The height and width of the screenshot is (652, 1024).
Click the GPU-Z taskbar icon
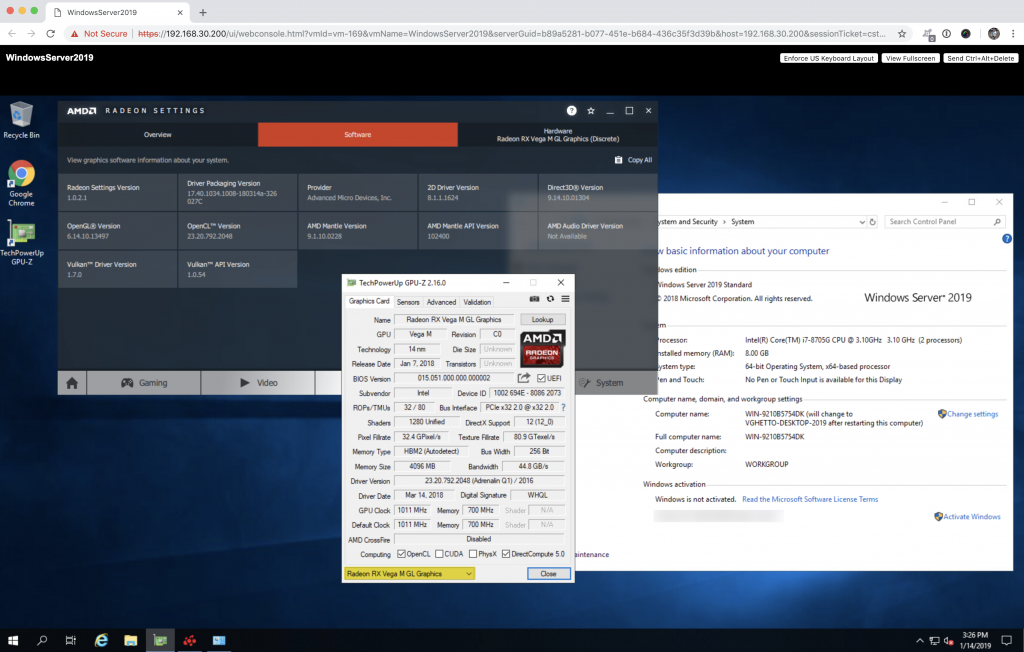click(160, 640)
